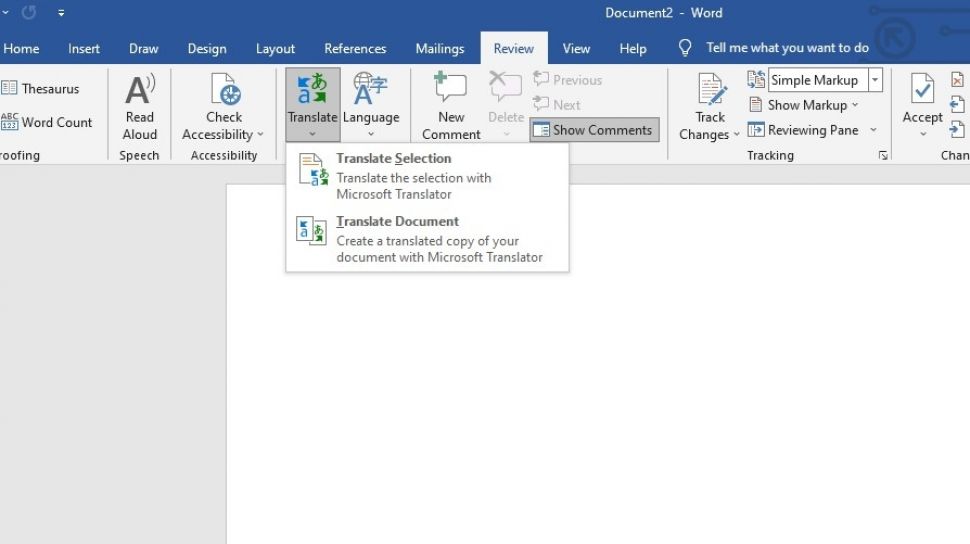The image size is (970, 544).
Task: Click the Next Change icon
Action: click(x=957, y=129)
